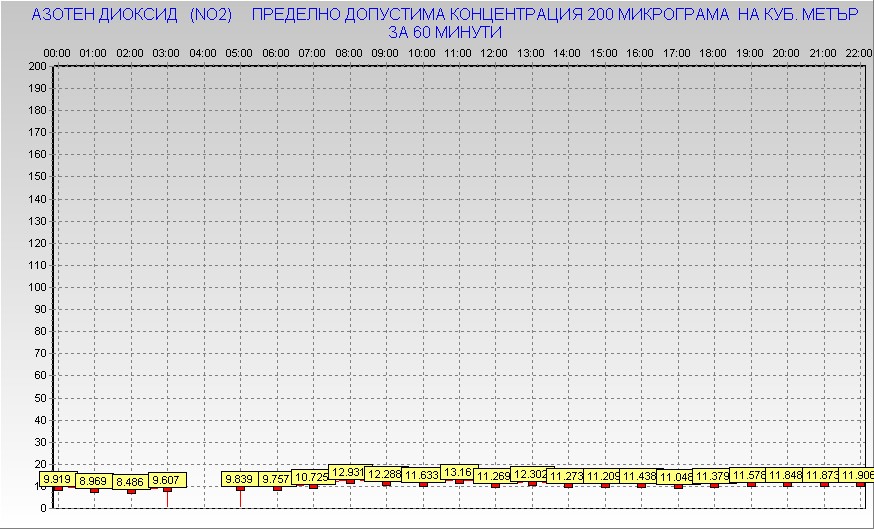Click the 9.919 data label at 00:00
The image size is (874, 529).
click(x=57, y=479)
